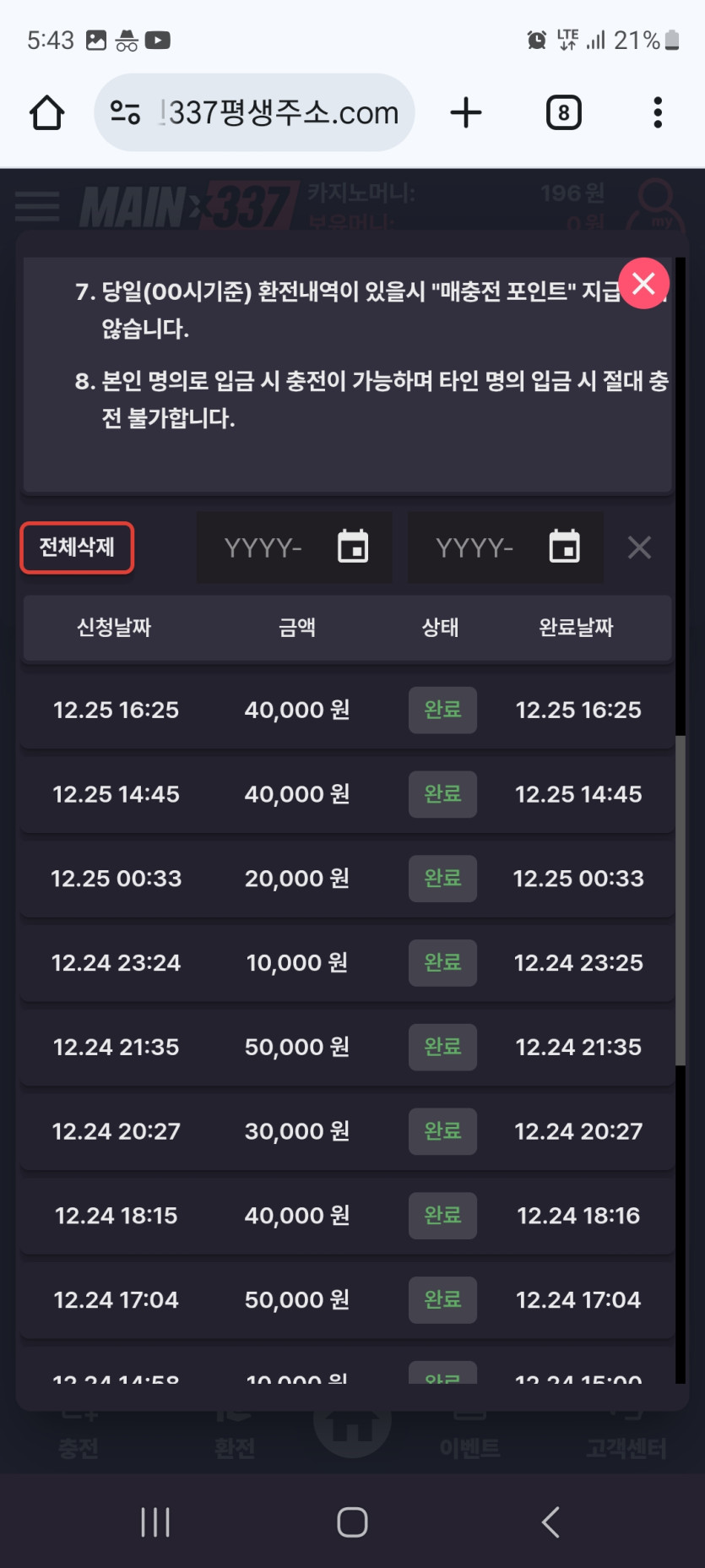Tap the site settings icon in address bar
705x1568 pixels.
tap(126, 112)
